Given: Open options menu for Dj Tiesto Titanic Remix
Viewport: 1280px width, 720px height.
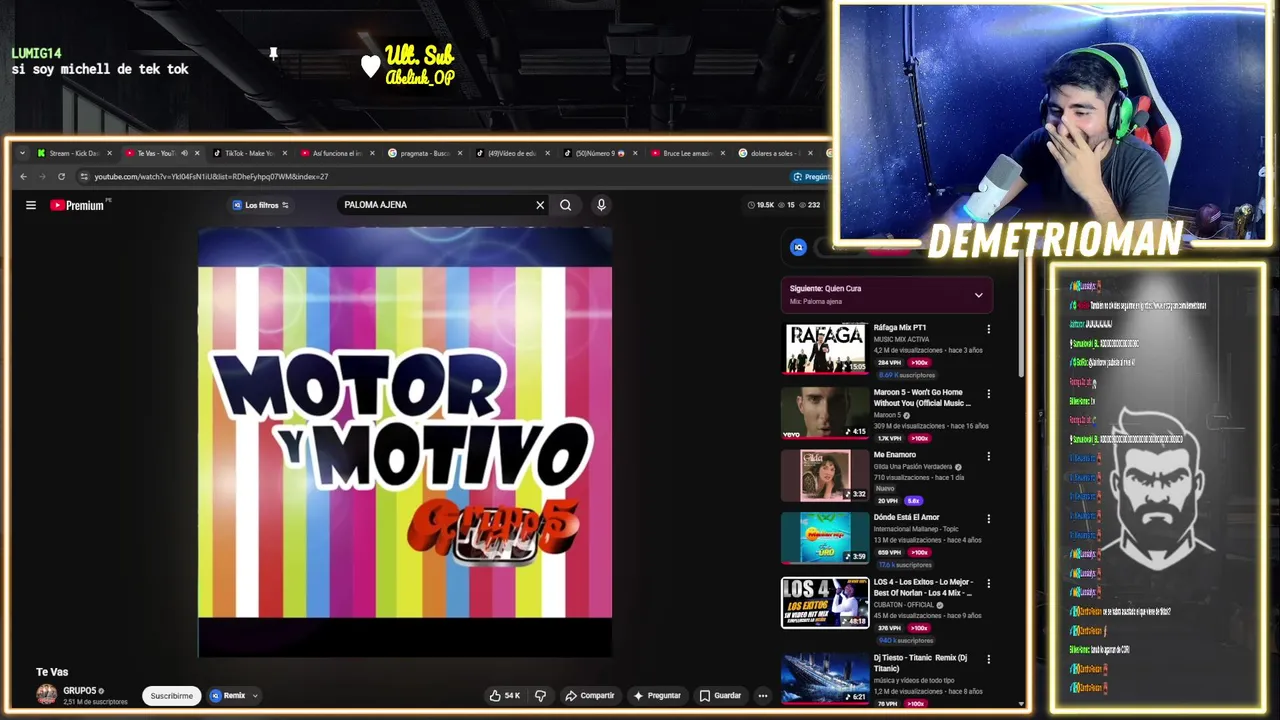Looking at the screenshot, I should tap(988, 659).
